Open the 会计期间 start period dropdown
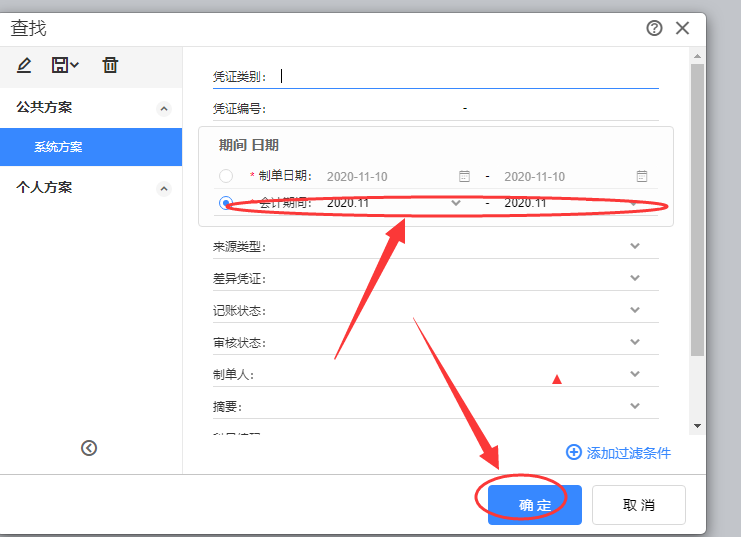 [456, 203]
